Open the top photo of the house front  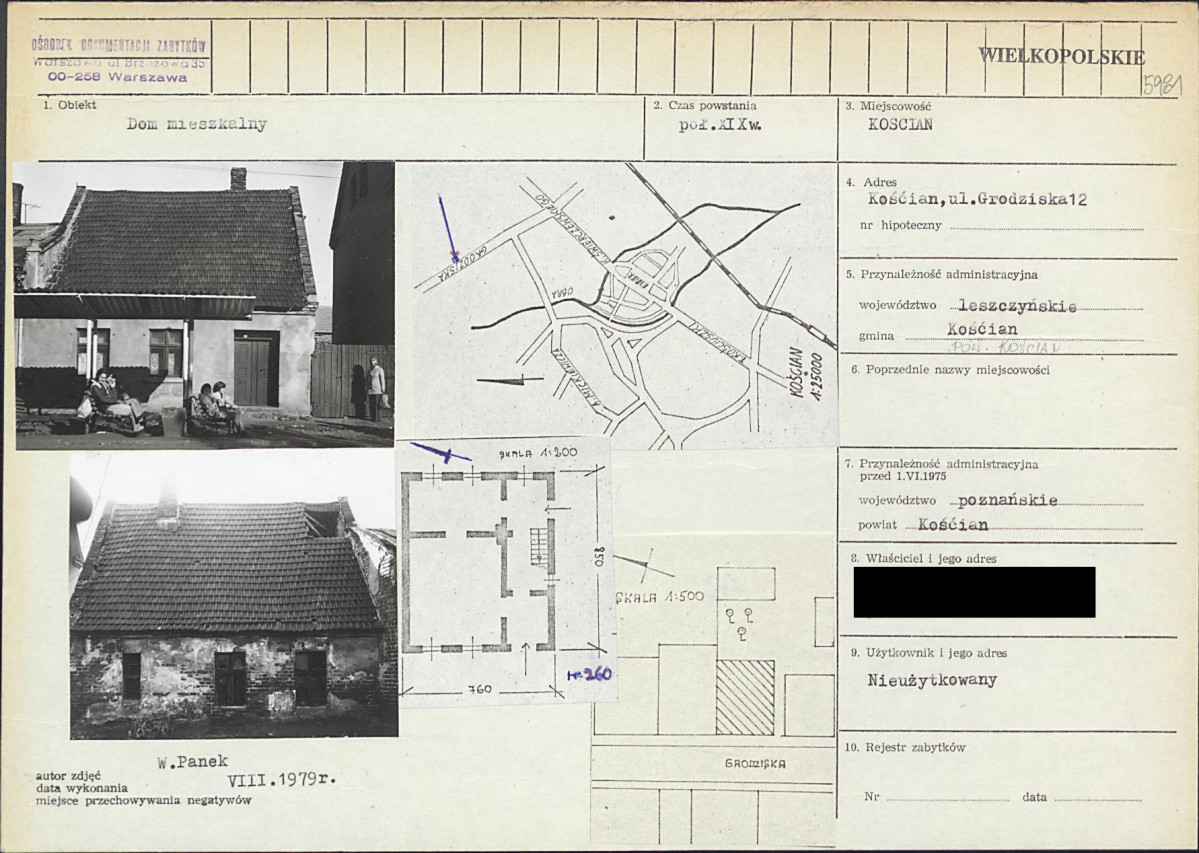(x=203, y=304)
